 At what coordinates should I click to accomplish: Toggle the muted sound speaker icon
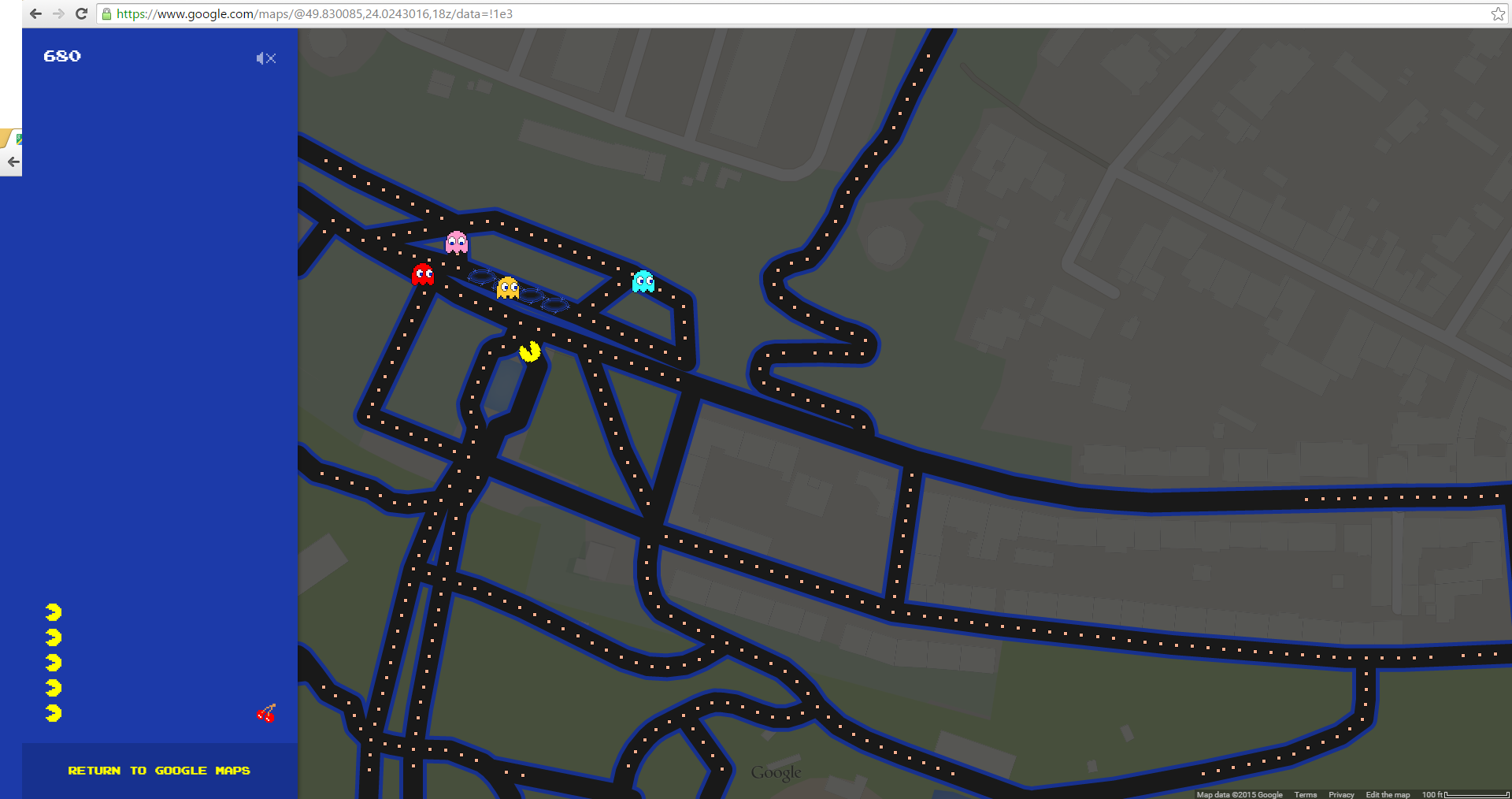pyautogui.click(x=266, y=58)
